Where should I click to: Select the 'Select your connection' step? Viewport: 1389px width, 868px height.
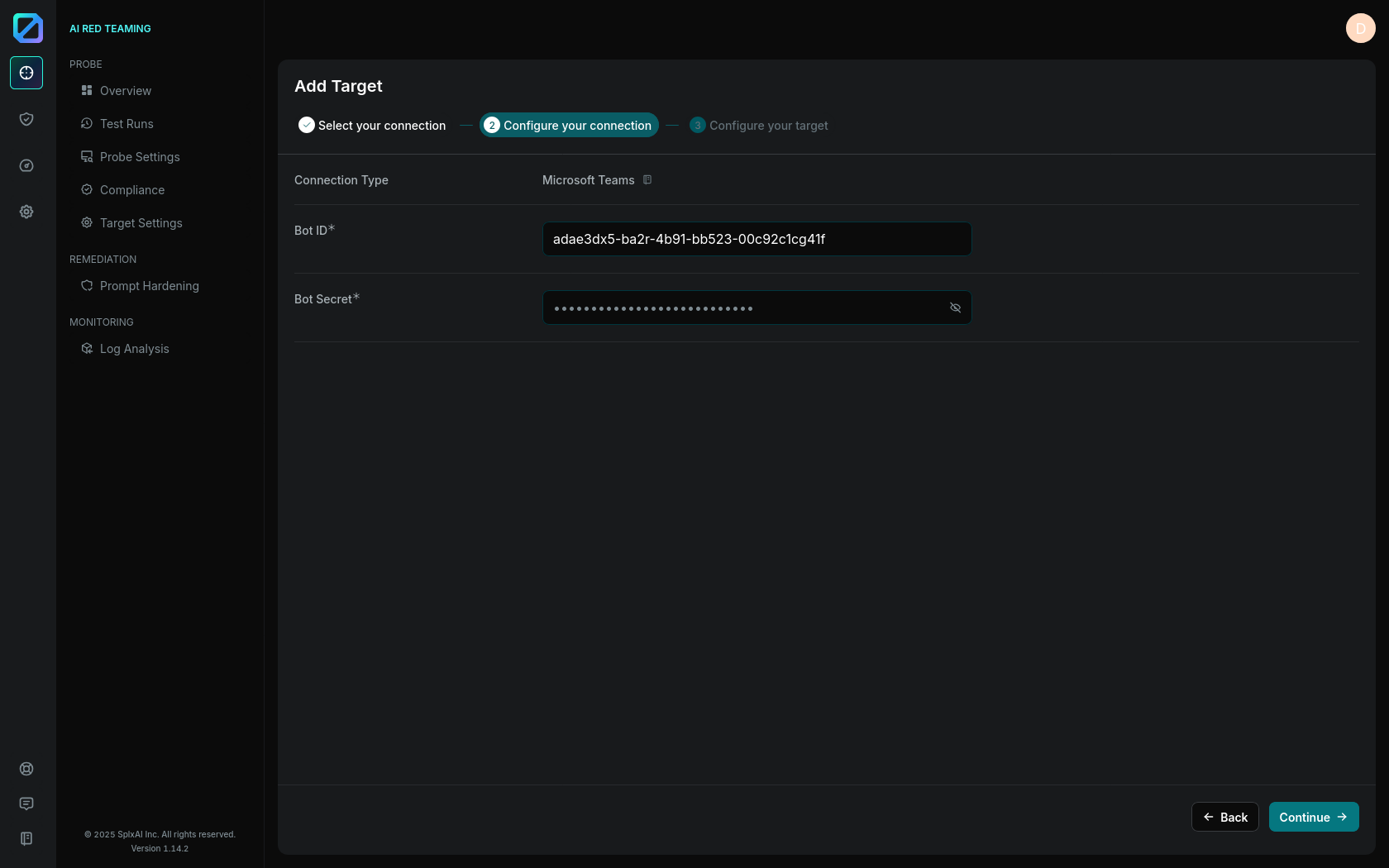(x=372, y=126)
